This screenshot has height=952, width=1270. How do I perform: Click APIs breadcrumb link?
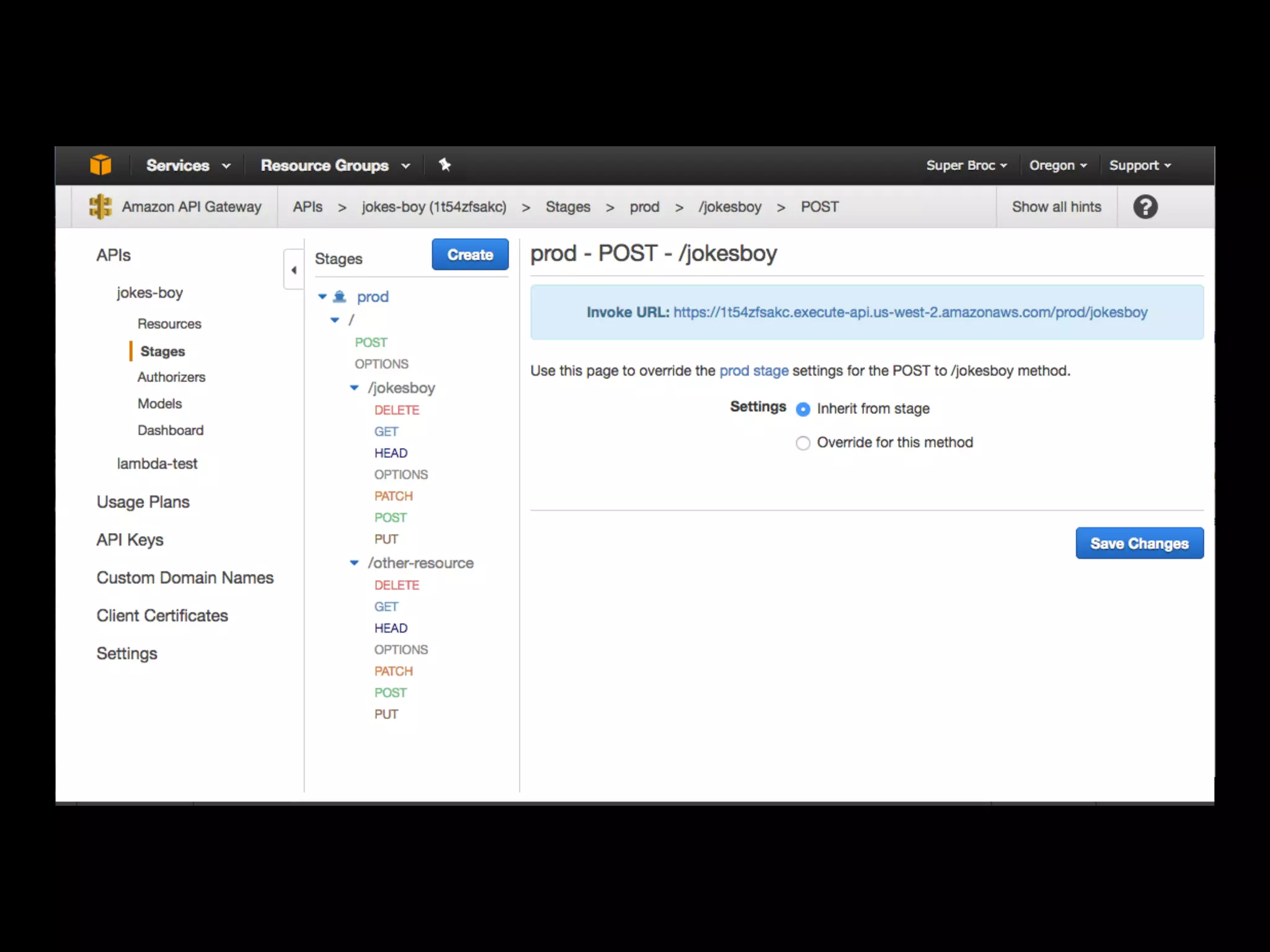pyautogui.click(x=308, y=207)
